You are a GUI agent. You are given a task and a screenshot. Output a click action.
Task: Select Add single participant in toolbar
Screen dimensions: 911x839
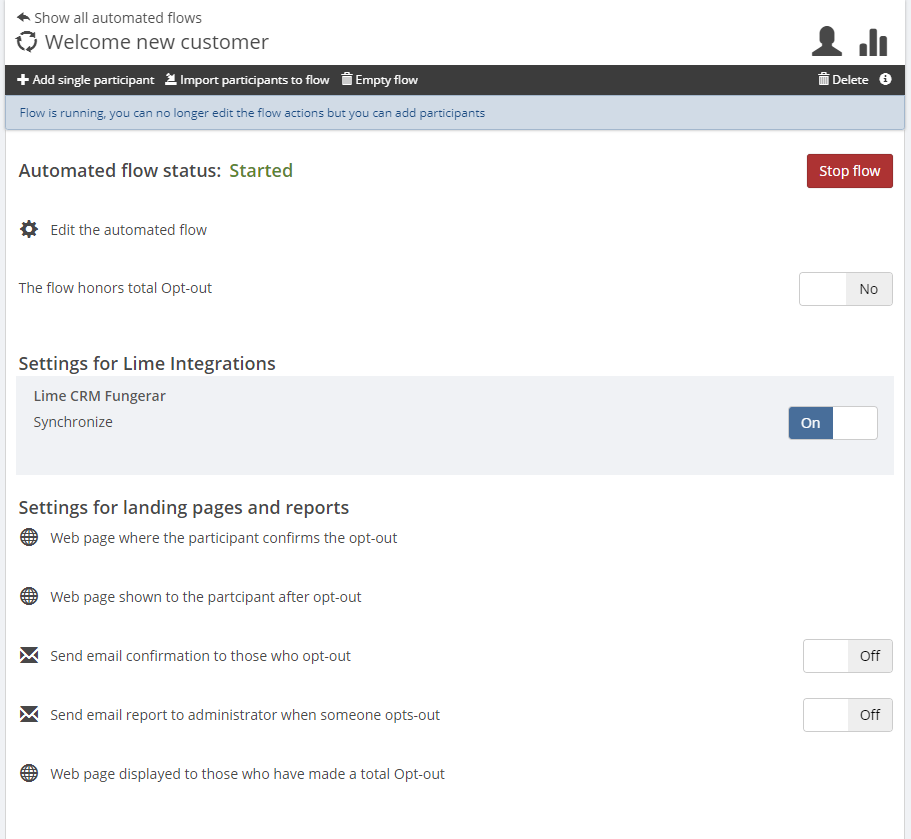point(86,80)
